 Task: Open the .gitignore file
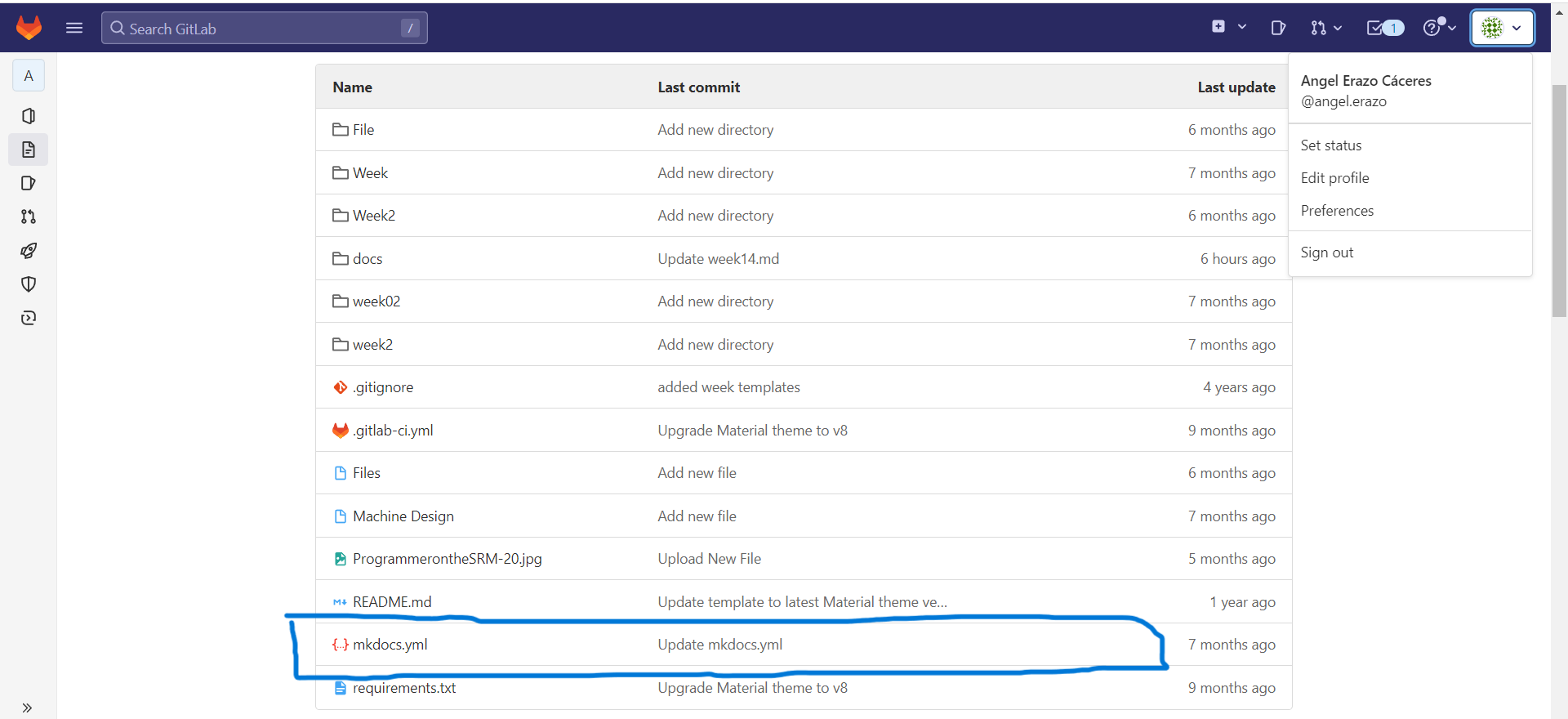[383, 387]
